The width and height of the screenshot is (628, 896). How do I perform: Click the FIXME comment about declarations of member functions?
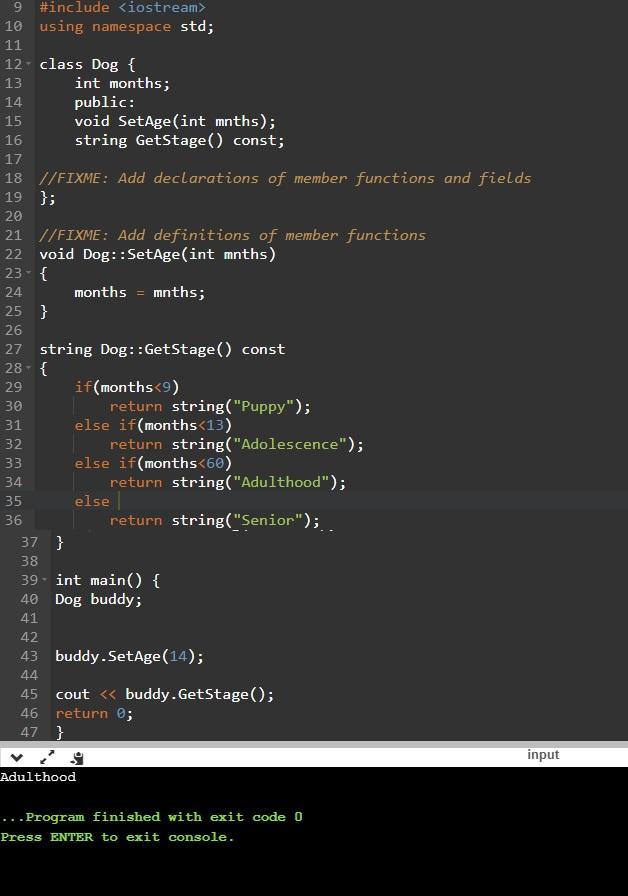click(x=285, y=178)
